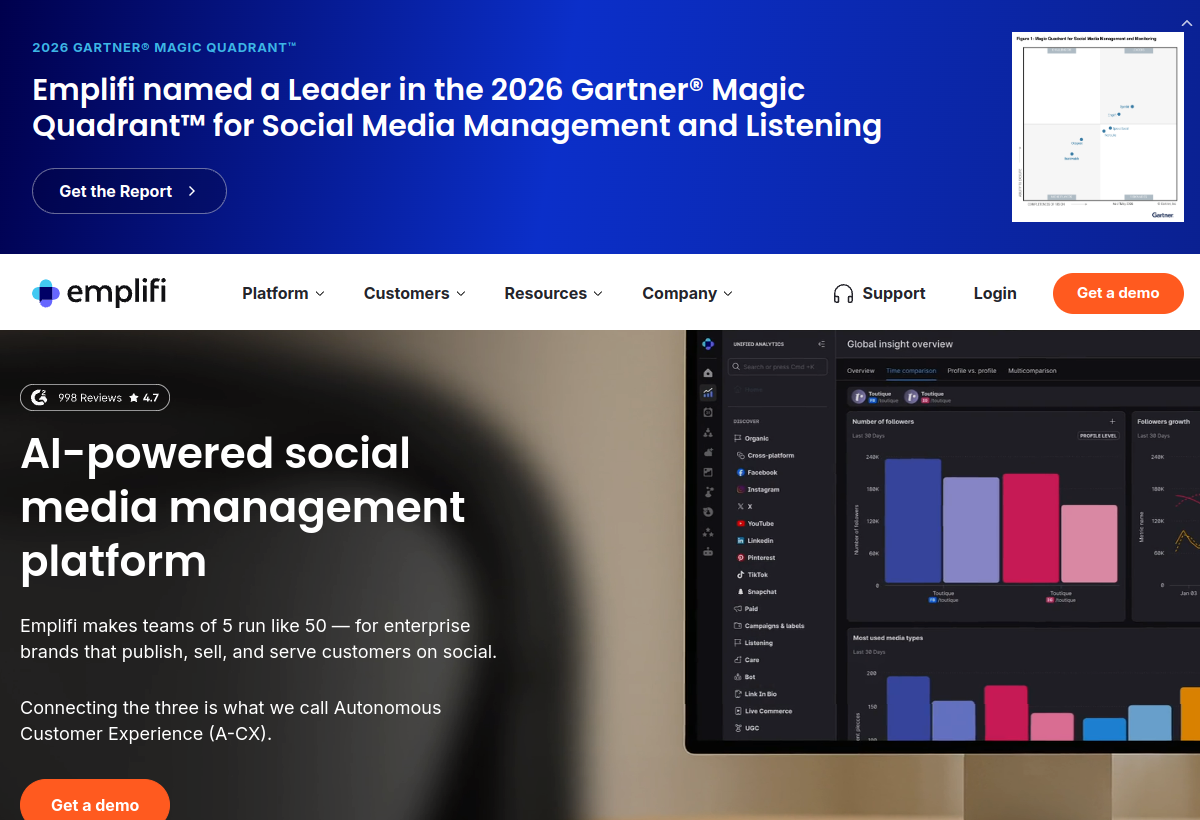Click the TikTok icon in the dashboard sidebar

click(740, 574)
